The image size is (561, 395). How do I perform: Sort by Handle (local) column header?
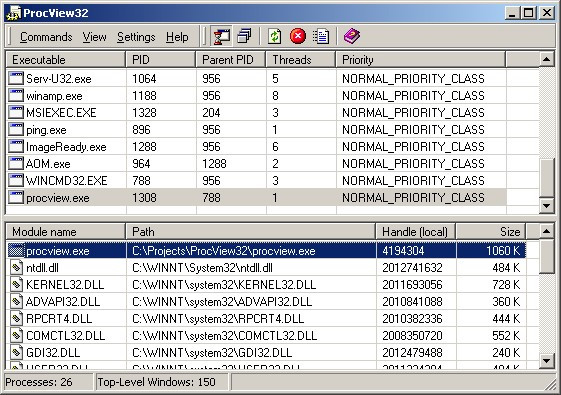tap(416, 231)
